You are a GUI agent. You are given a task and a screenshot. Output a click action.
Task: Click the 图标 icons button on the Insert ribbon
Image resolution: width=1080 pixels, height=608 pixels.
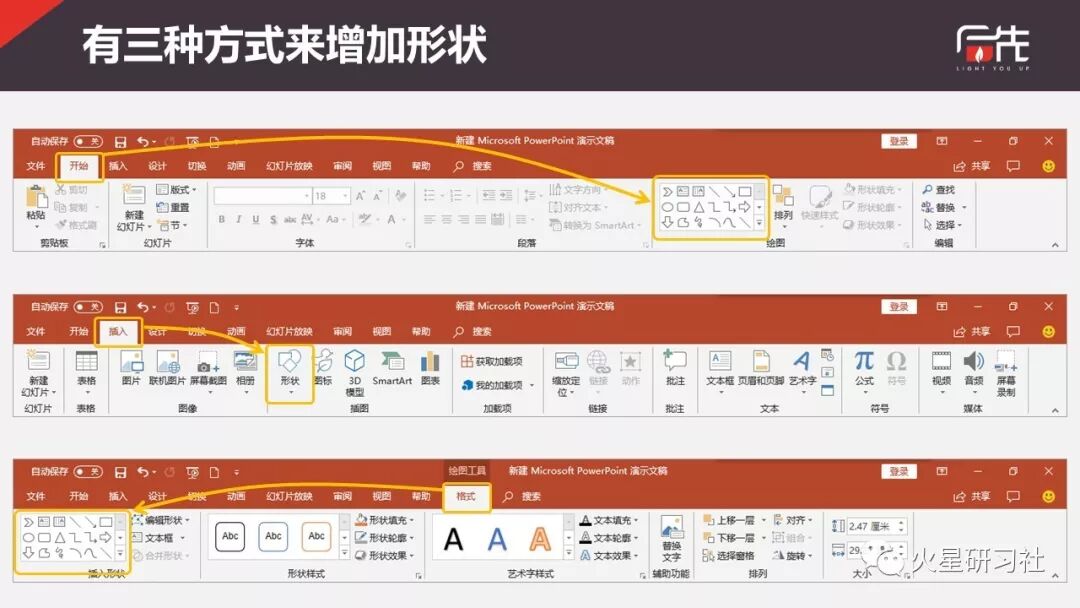tap(323, 367)
